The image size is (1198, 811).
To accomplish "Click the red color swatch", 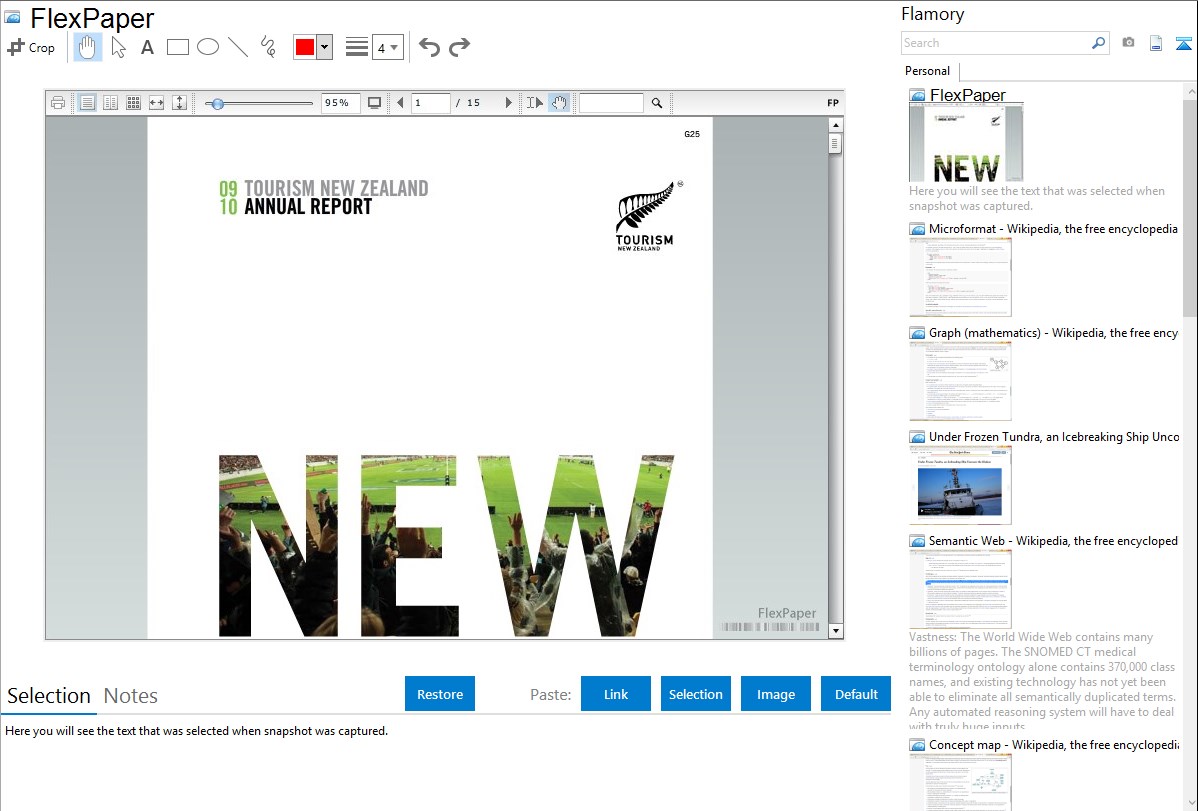I will coord(305,47).
